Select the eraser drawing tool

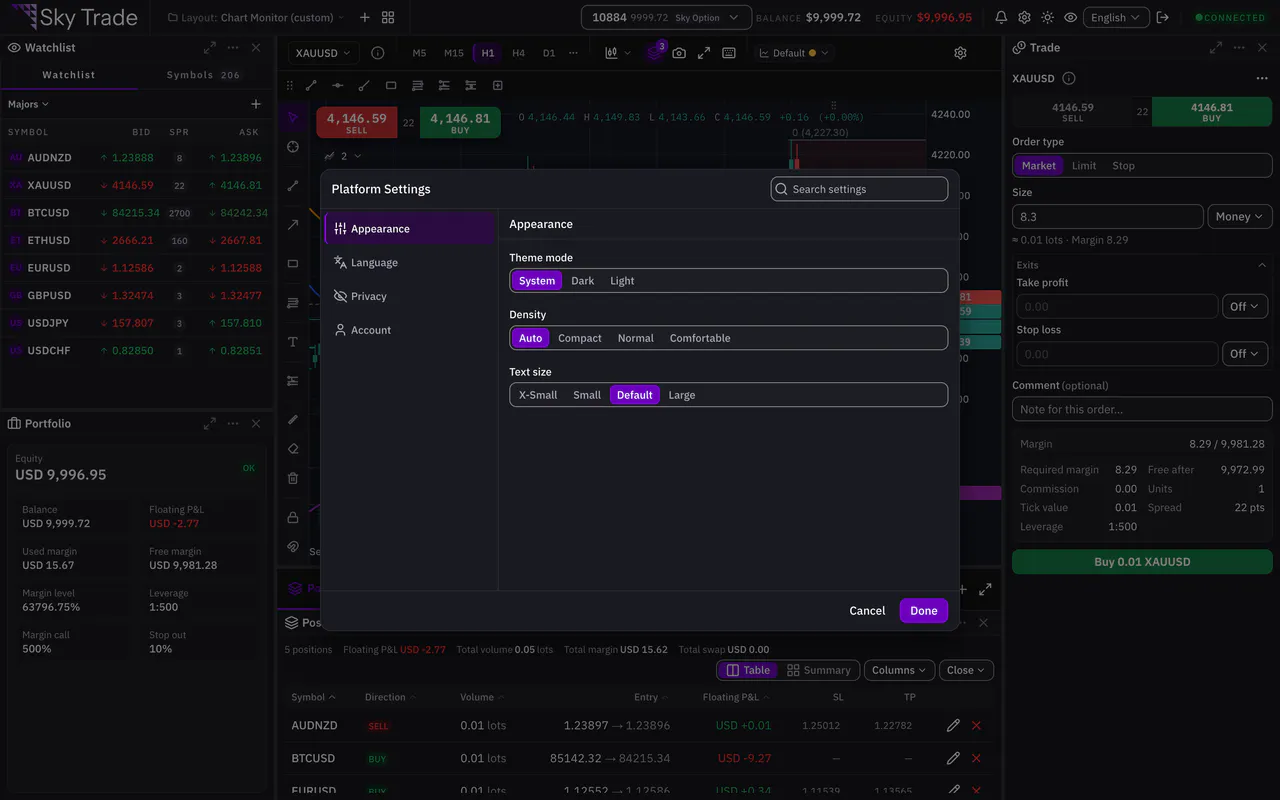293,449
